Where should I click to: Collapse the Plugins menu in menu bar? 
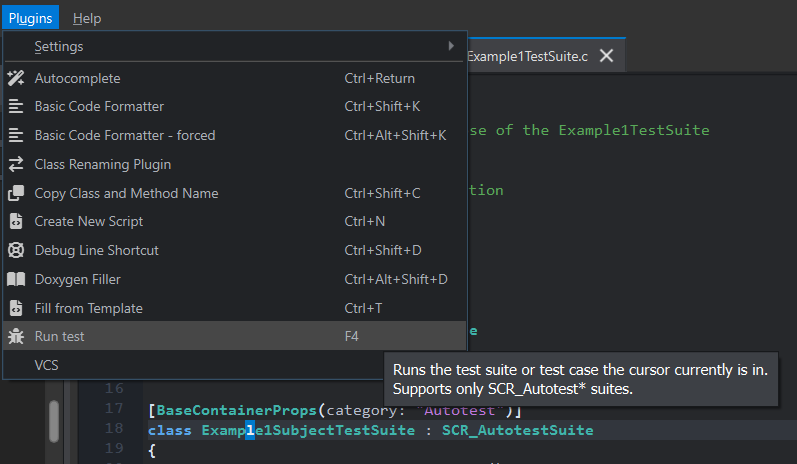tap(30, 18)
